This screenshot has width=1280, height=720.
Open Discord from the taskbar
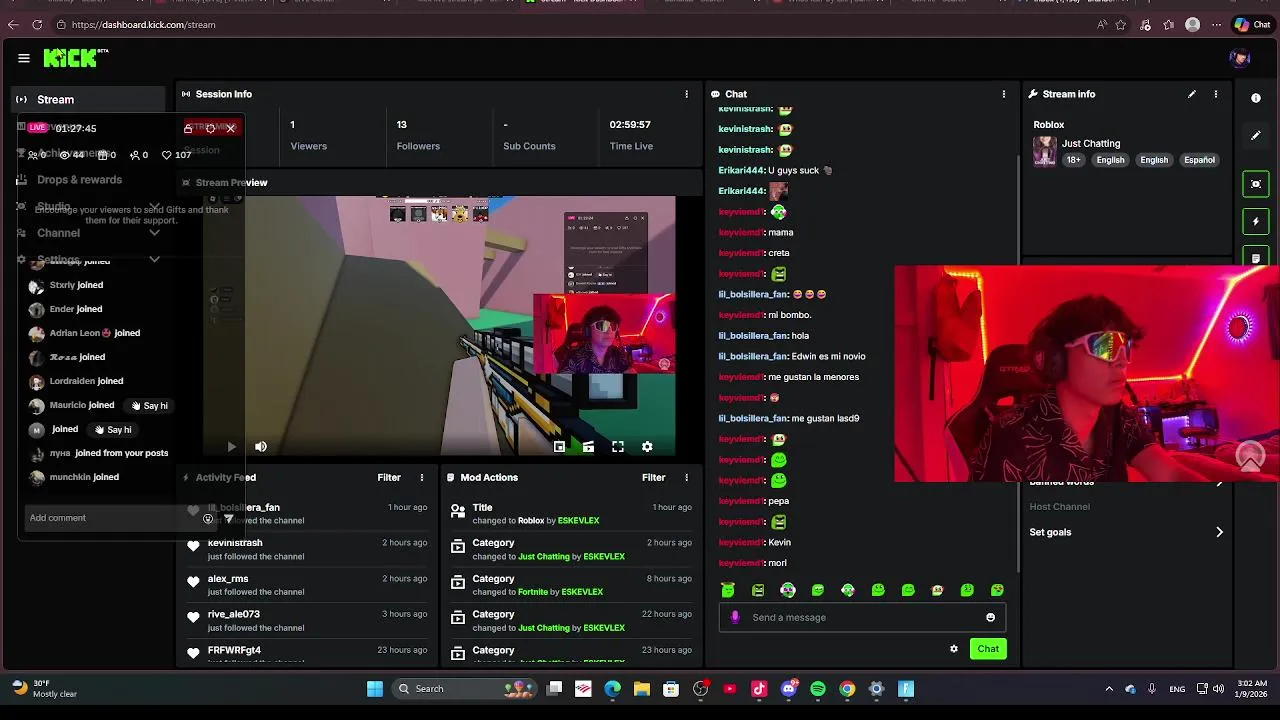(789, 689)
